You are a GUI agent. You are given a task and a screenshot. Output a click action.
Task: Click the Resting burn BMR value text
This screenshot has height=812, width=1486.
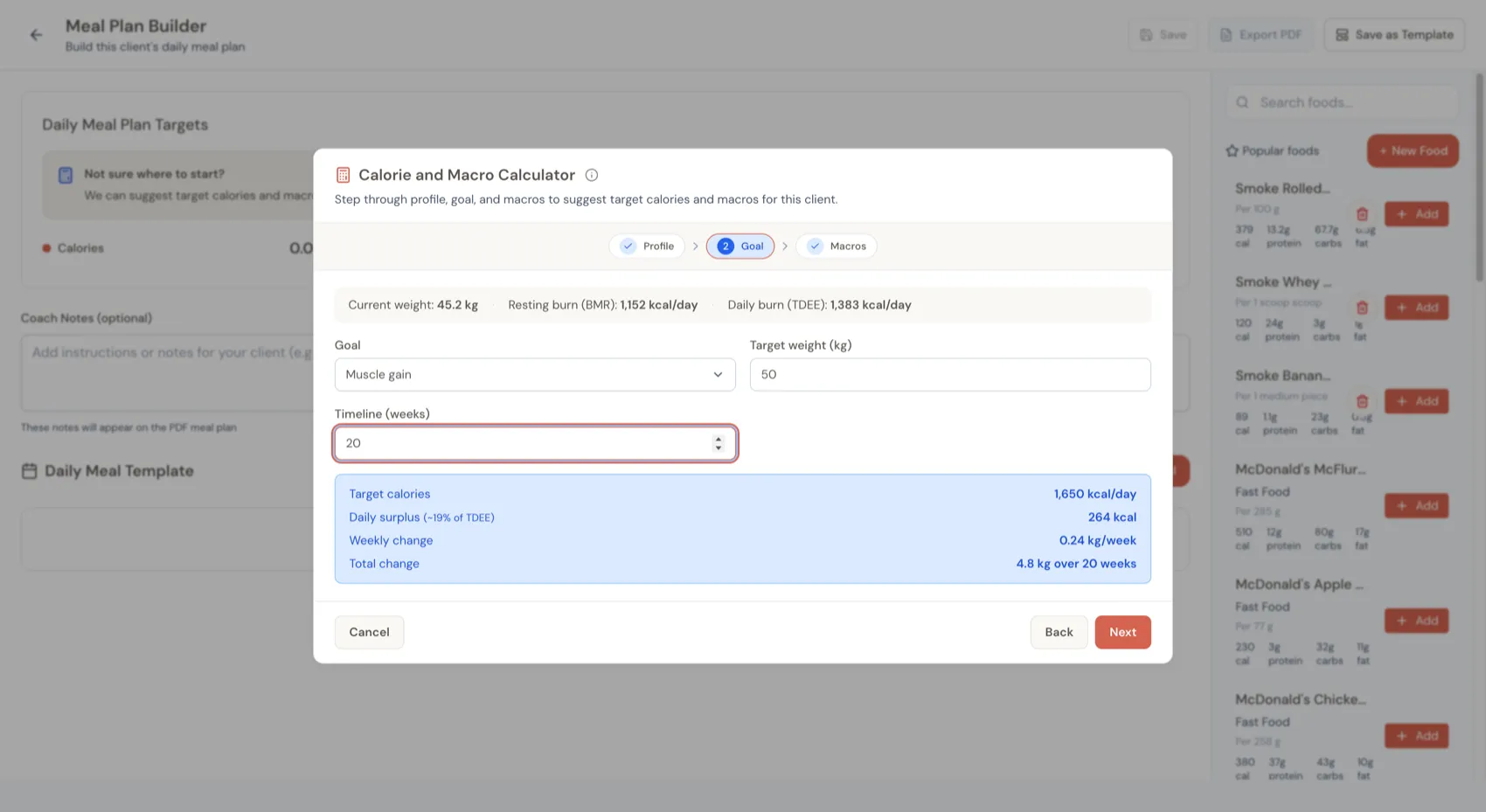[602, 305]
